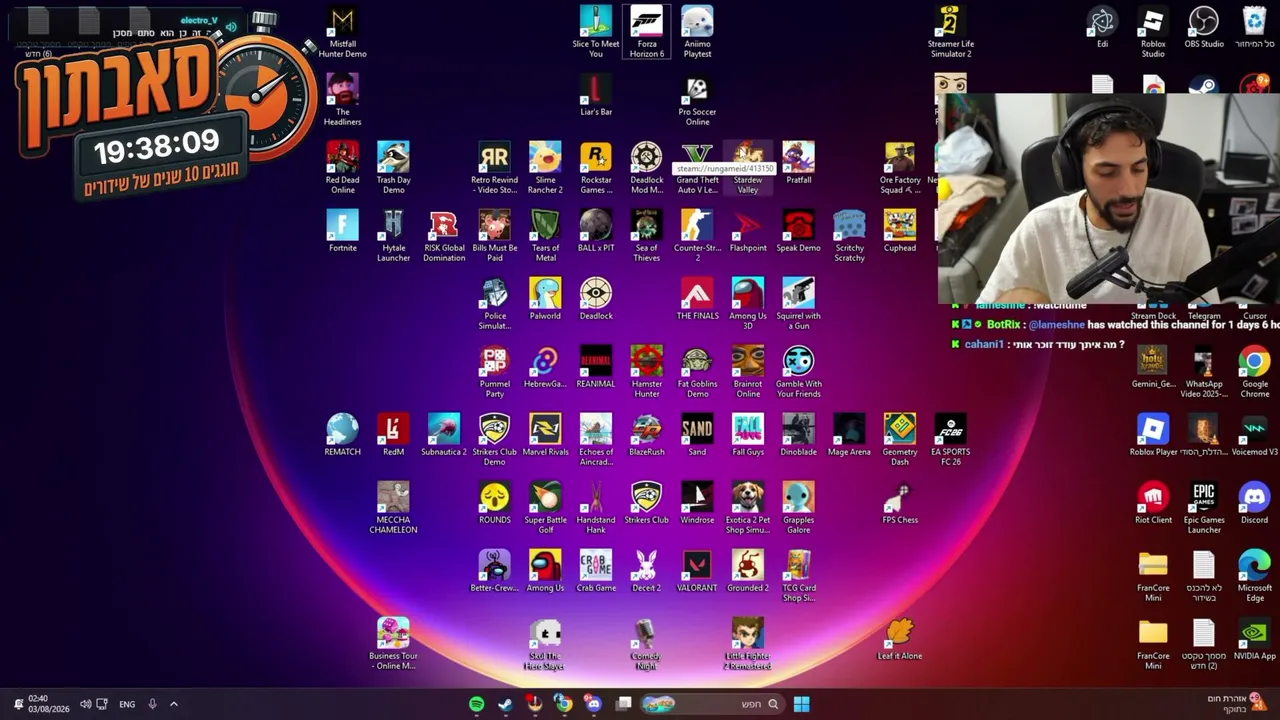The image size is (1280, 720).
Task: Open the Fall Guys shortcut
Action: coord(748,435)
